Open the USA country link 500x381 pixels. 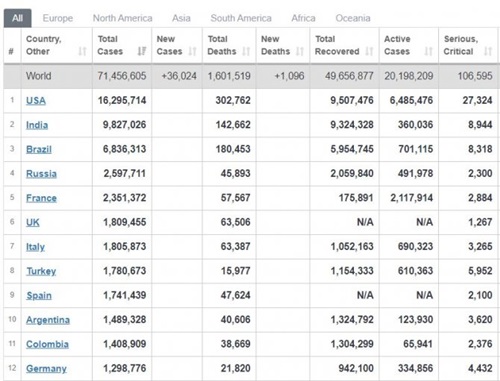(36, 100)
